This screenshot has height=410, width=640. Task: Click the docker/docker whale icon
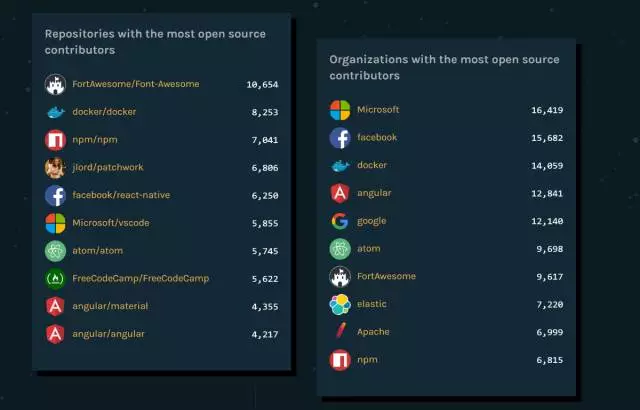pyautogui.click(x=55, y=112)
